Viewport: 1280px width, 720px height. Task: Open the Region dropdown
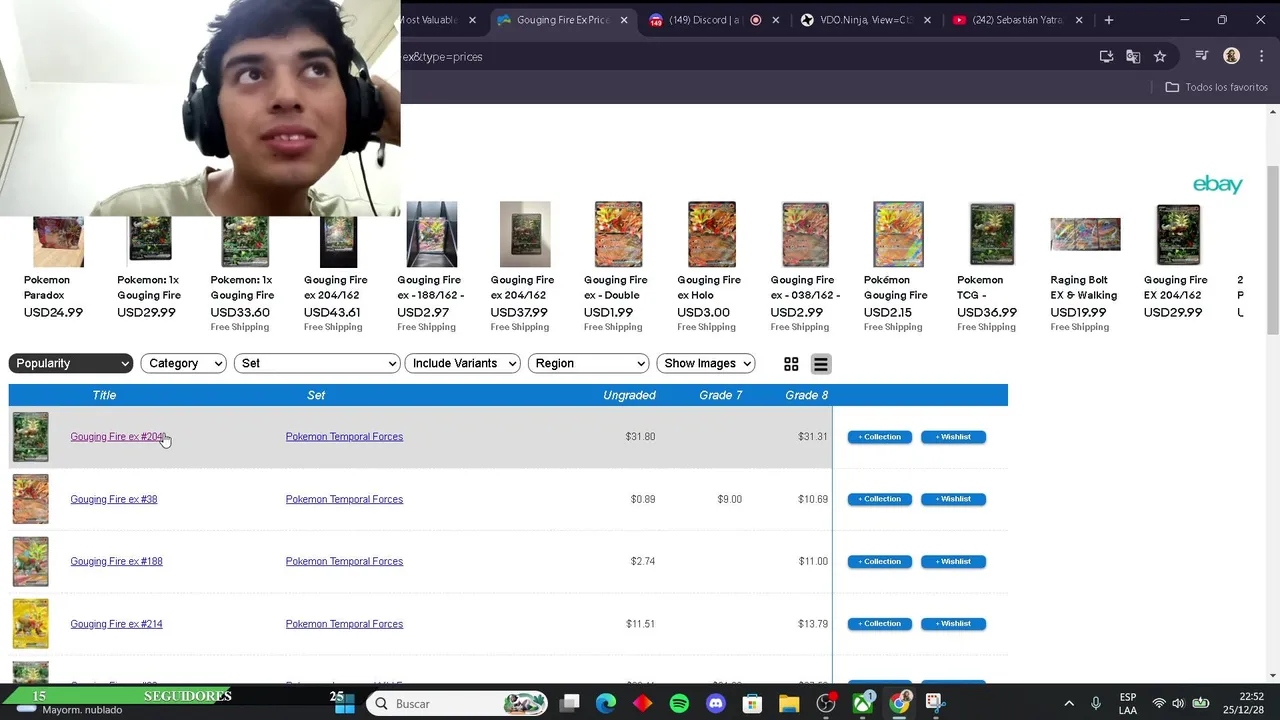(x=588, y=363)
